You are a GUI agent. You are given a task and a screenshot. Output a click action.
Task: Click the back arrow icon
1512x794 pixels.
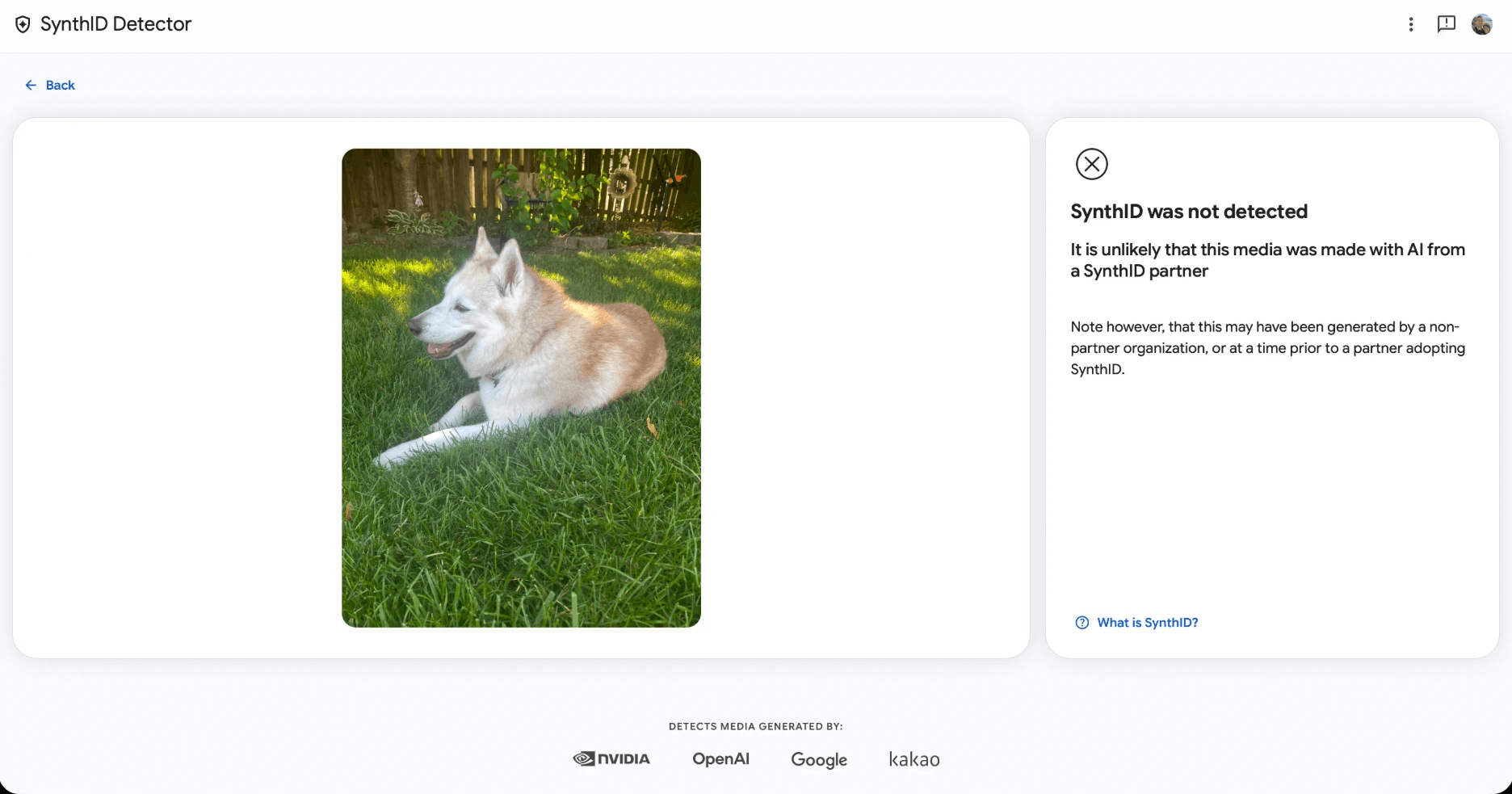click(31, 85)
